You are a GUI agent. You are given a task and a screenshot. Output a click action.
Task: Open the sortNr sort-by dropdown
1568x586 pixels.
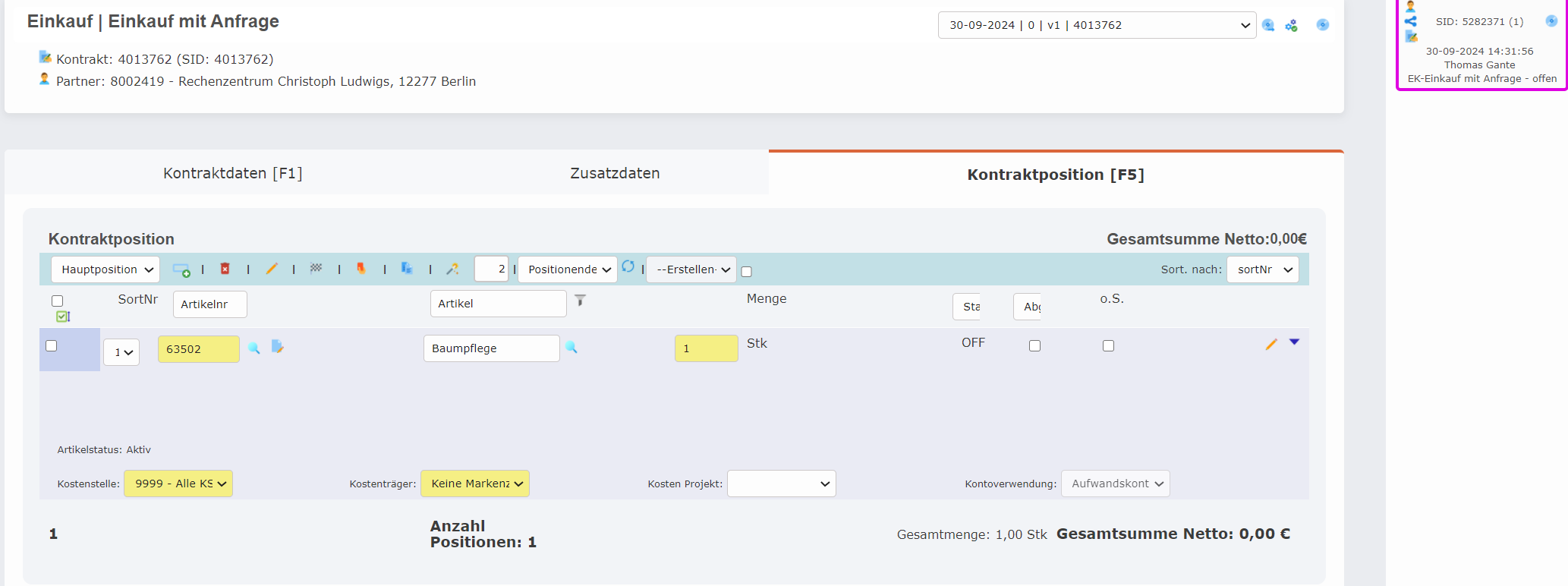[x=1263, y=269]
